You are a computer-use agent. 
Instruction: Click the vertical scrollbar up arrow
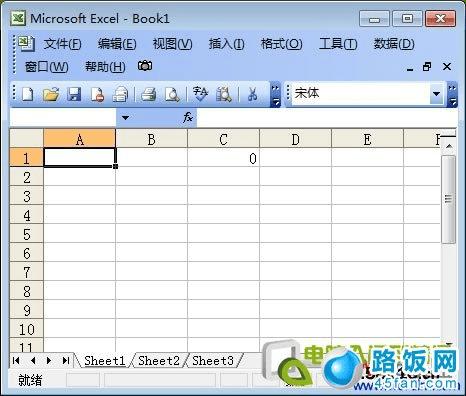point(449,146)
